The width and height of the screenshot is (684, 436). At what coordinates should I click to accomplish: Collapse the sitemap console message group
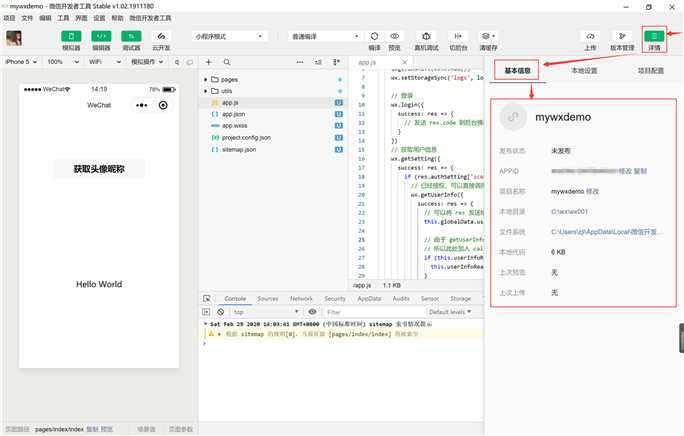coord(205,324)
